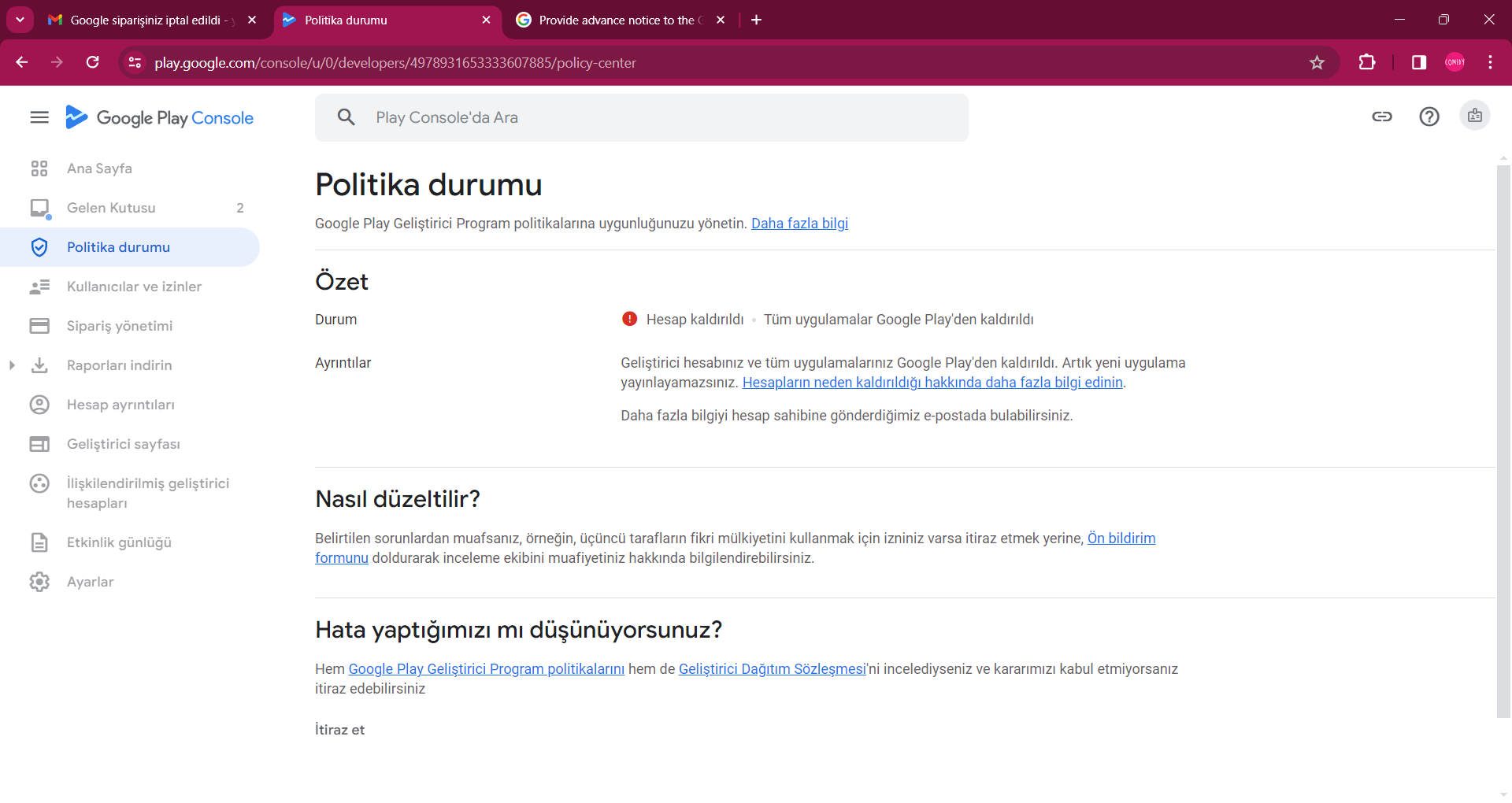Go back to the previous page
Screen dimensions: 1512x803
click(22, 62)
